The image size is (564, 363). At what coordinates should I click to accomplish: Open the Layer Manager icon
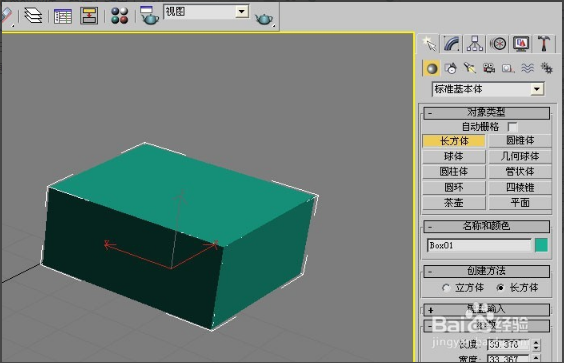(33, 16)
